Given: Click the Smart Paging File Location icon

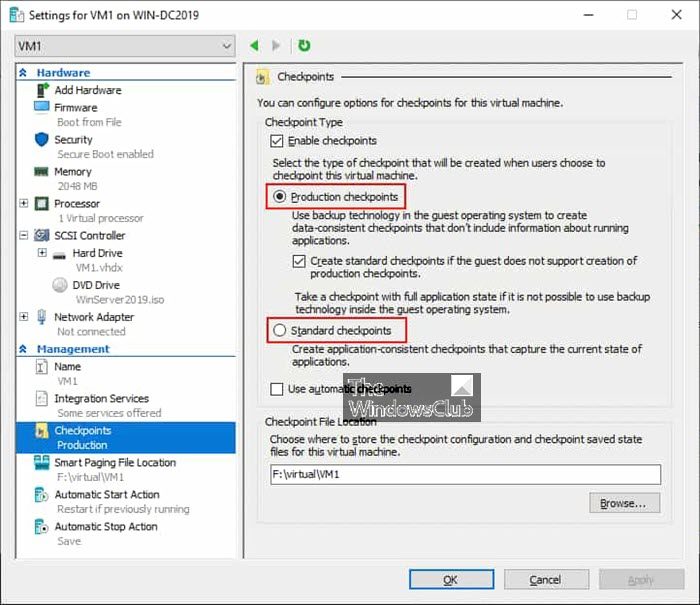Looking at the screenshot, I should pos(42,463).
